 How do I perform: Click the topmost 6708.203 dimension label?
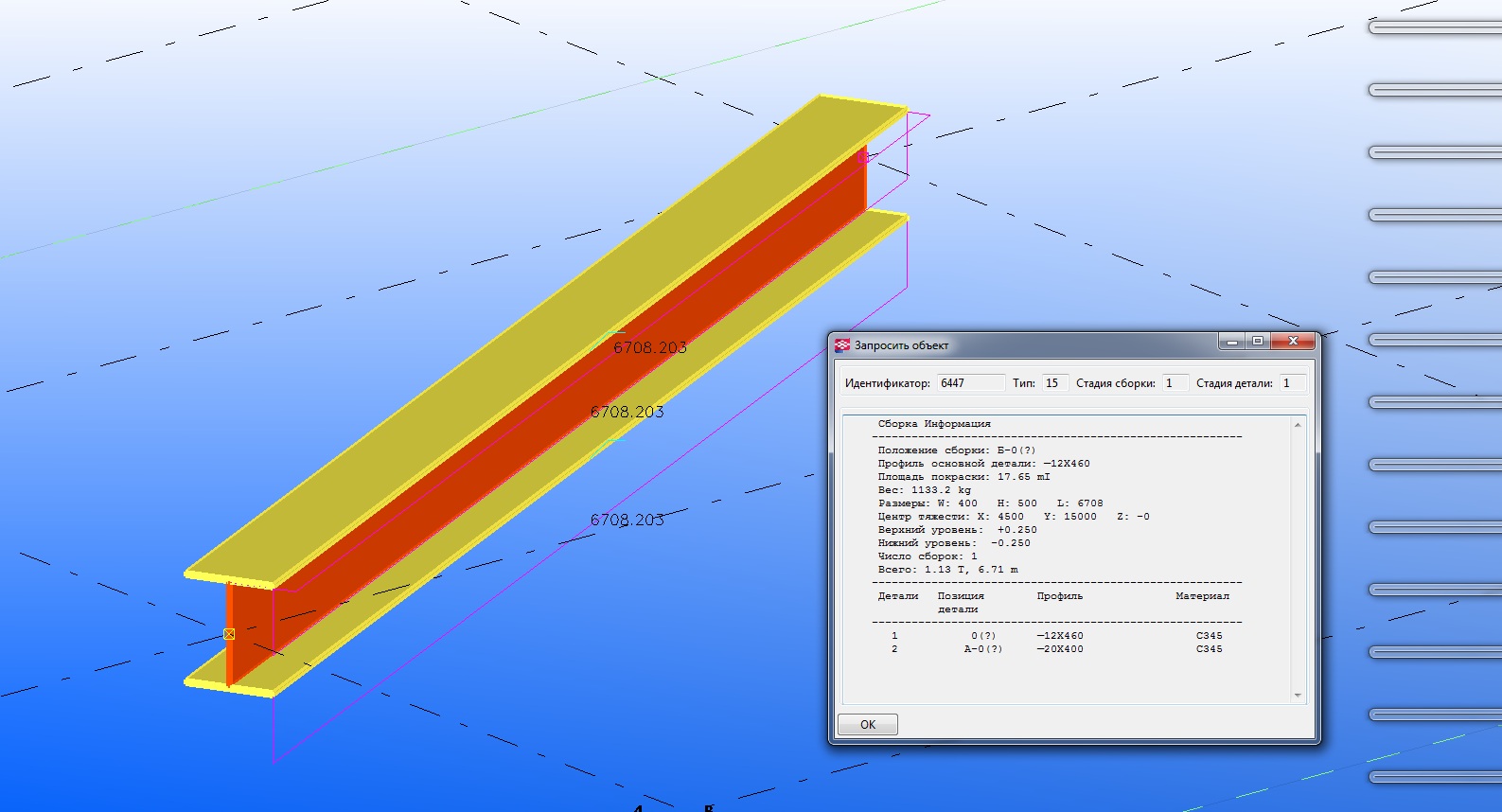click(x=650, y=348)
